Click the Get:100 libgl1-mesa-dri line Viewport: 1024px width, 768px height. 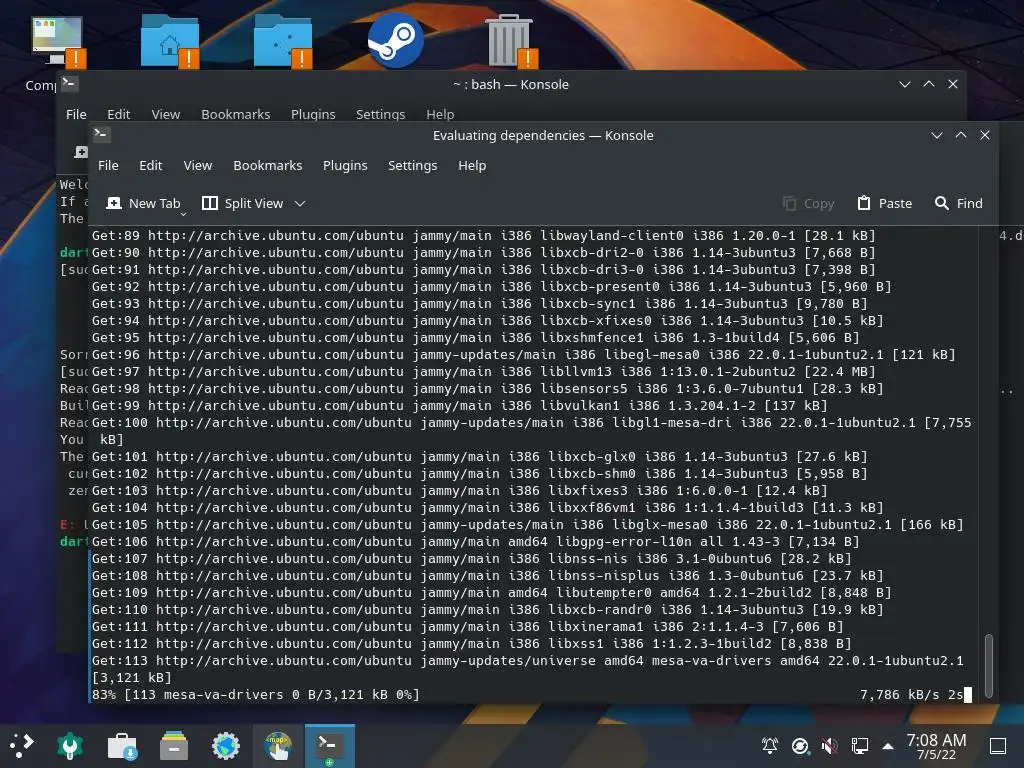click(532, 431)
